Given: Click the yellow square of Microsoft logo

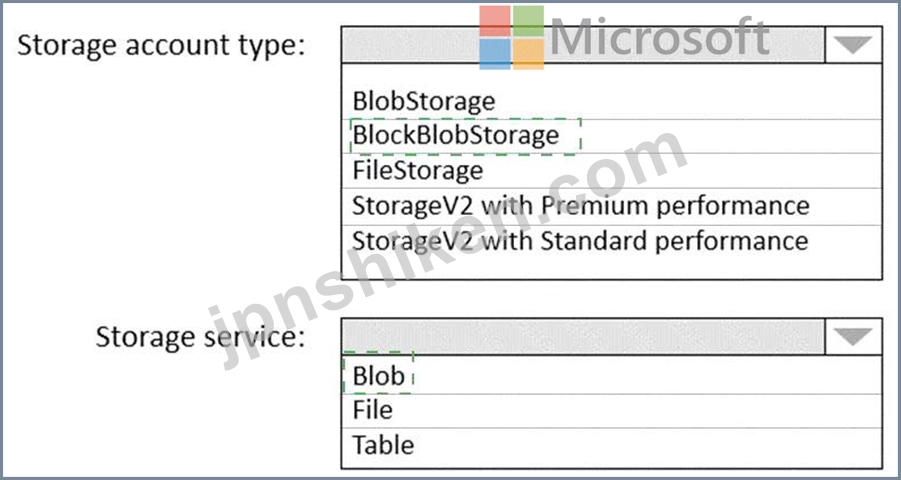Looking at the screenshot, I should tap(528, 54).
